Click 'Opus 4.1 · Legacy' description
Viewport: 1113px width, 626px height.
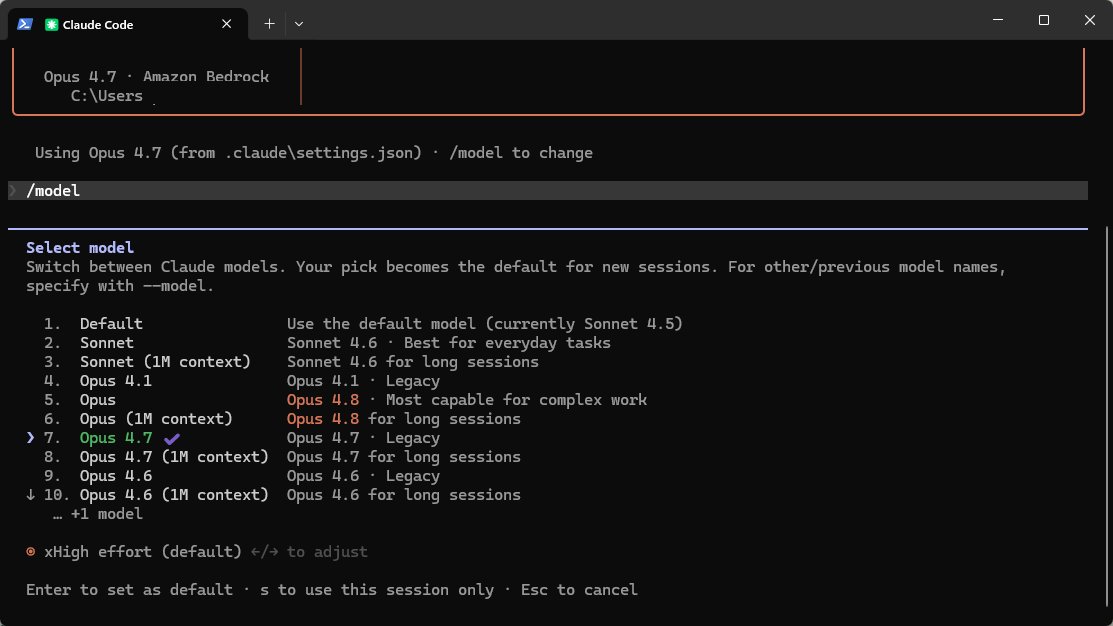pyautogui.click(x=363, y=381)
